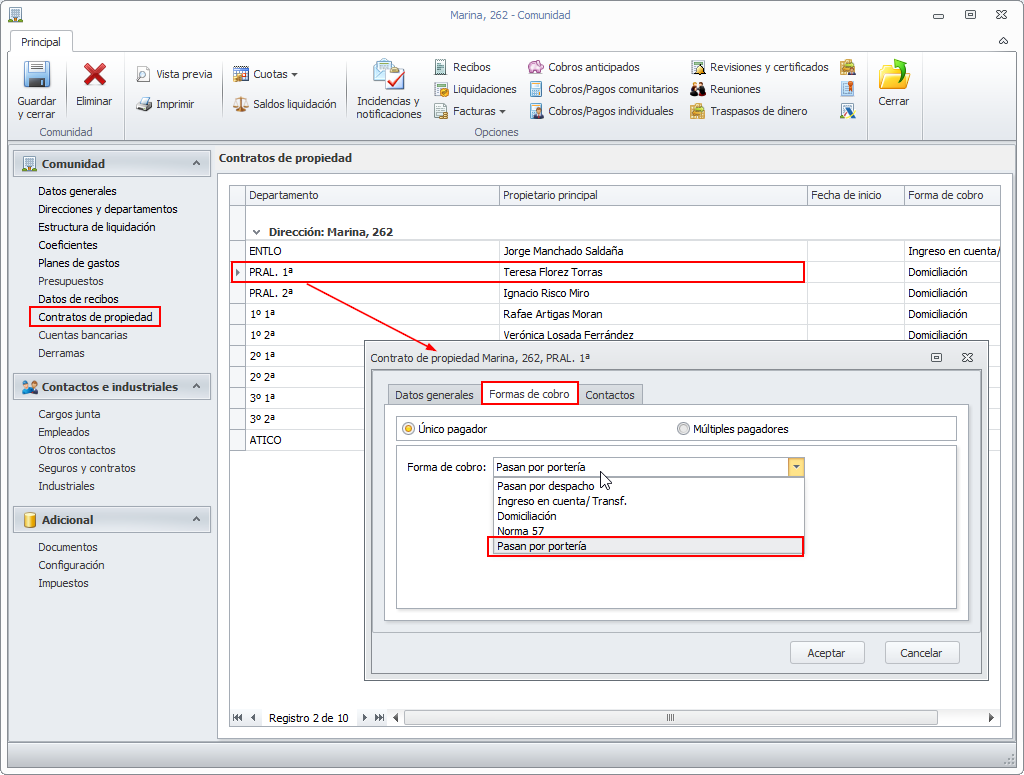Open Cuentas bancarias in sidebar
Viewport: 1024px width, 775px height.
point(83,335)
